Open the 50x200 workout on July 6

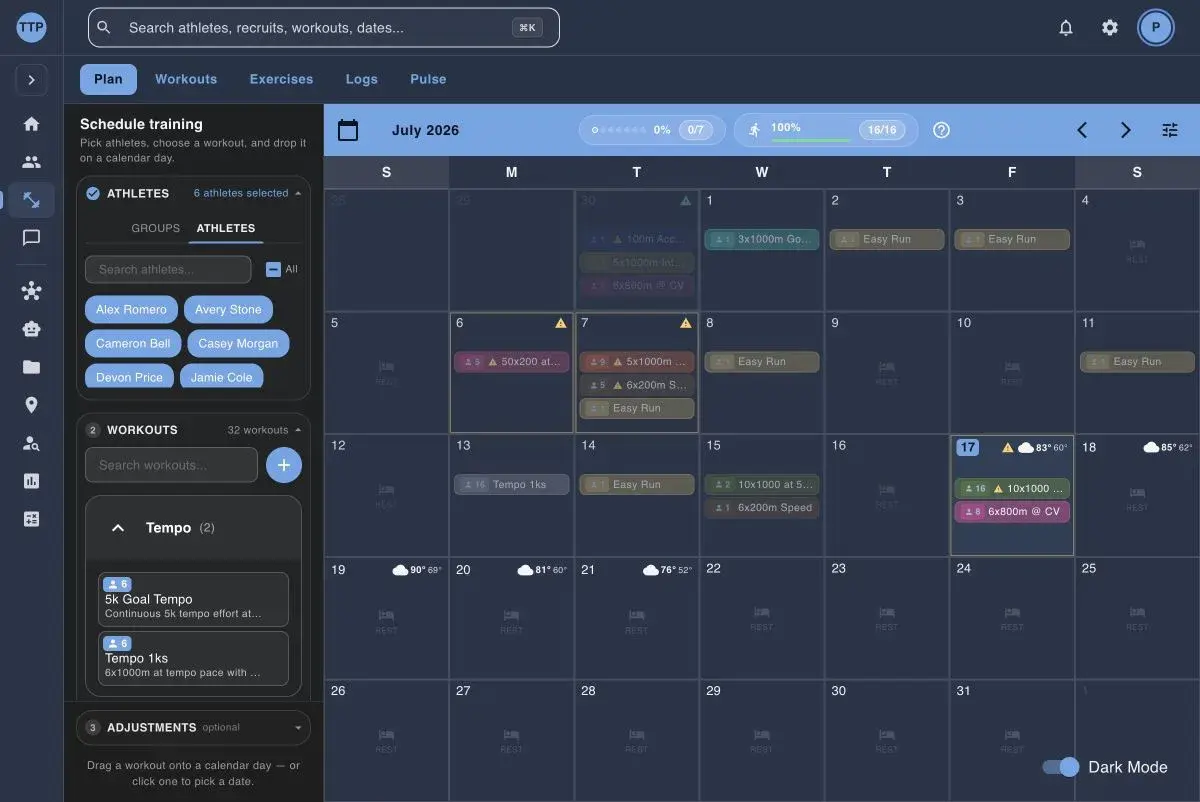pyautogui.click(x=512, y=362)
